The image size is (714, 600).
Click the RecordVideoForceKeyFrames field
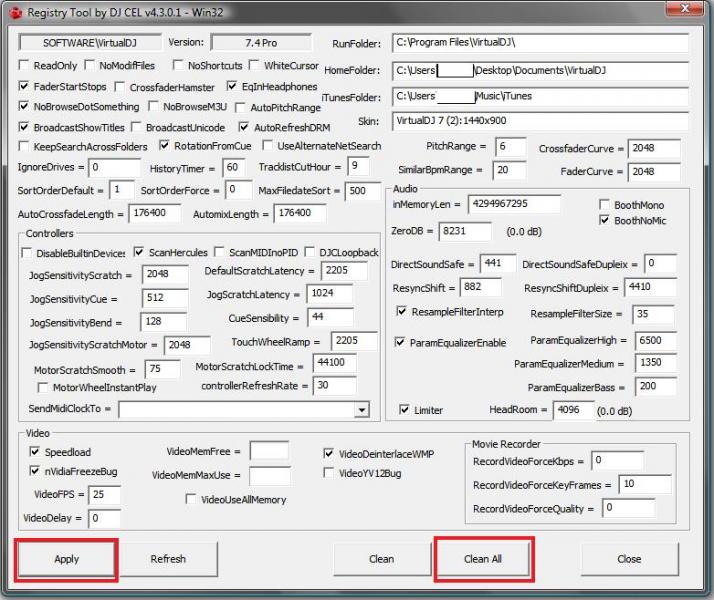tap(645, 484)
